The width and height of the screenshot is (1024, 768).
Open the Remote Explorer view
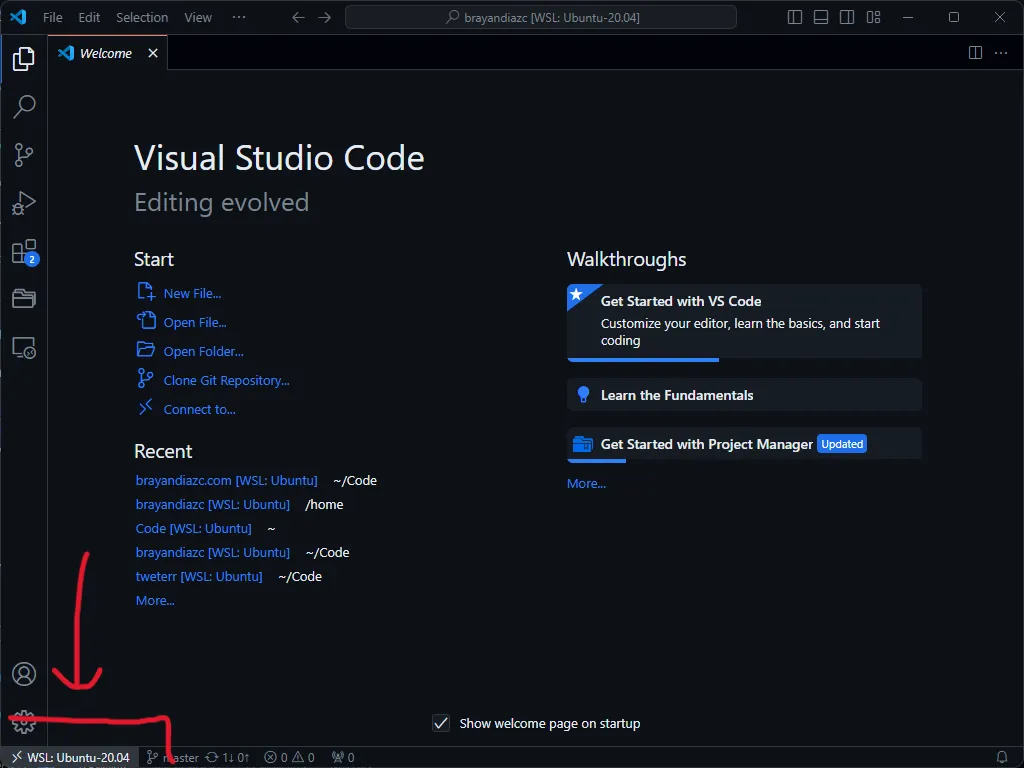pyautogui.click(x=24, y=347)
